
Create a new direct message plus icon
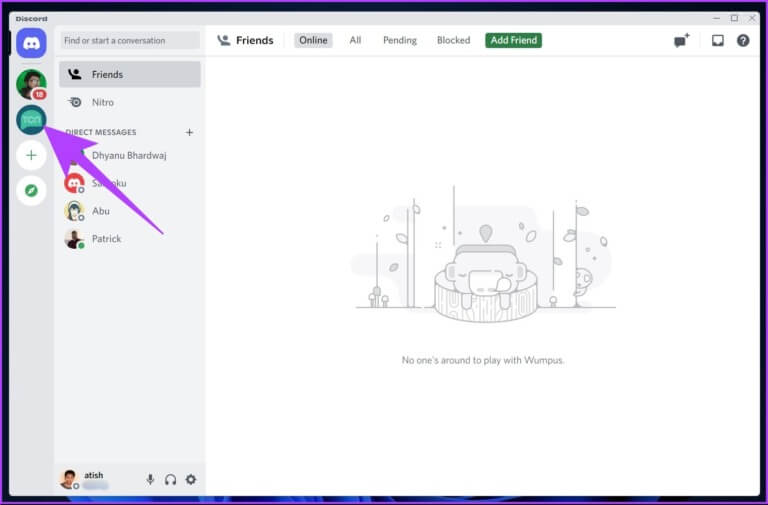tap(189, 132)
